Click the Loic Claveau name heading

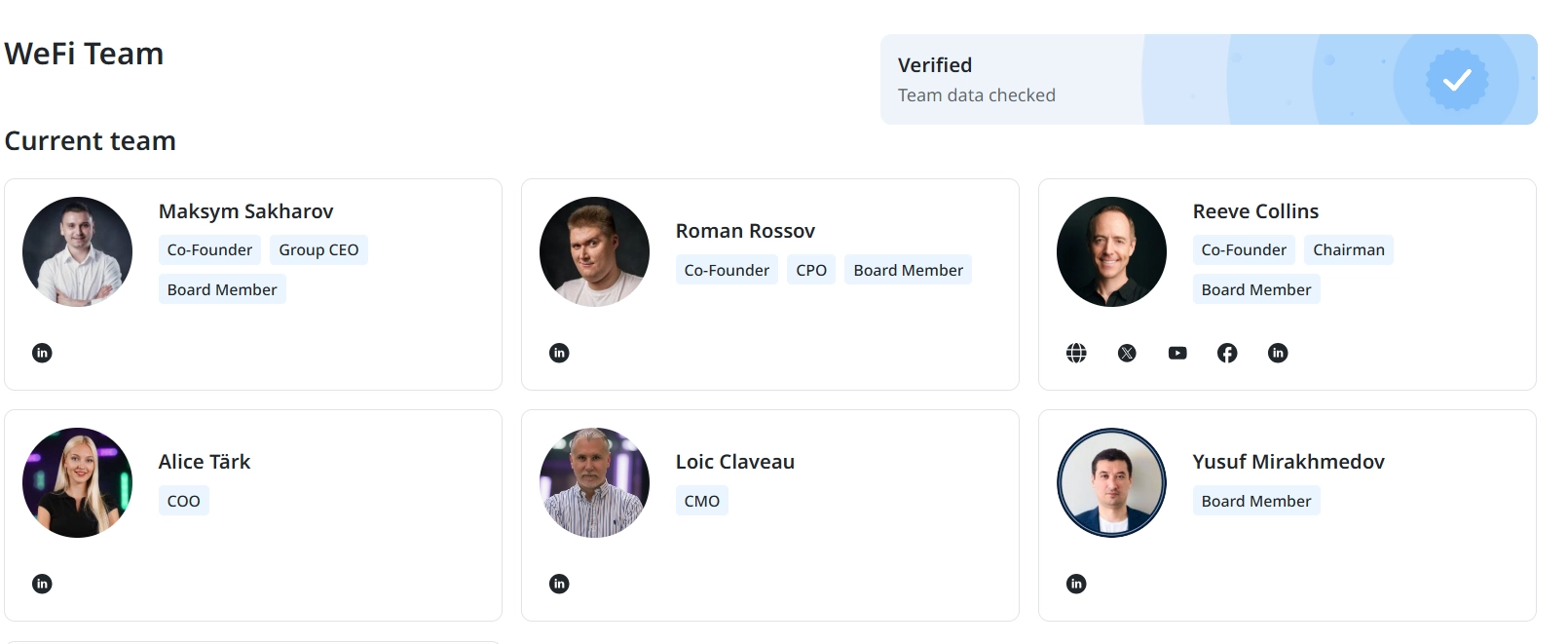pyautogui.click(x=735, y=462)
